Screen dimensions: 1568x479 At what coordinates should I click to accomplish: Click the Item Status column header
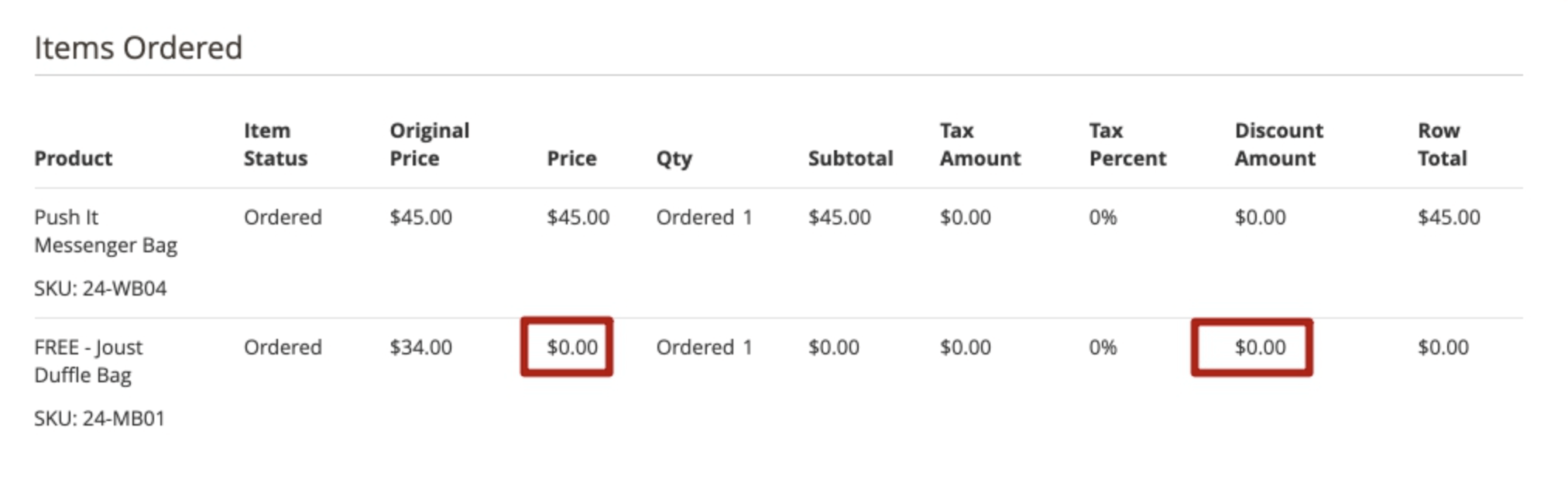tap(275, 145)
